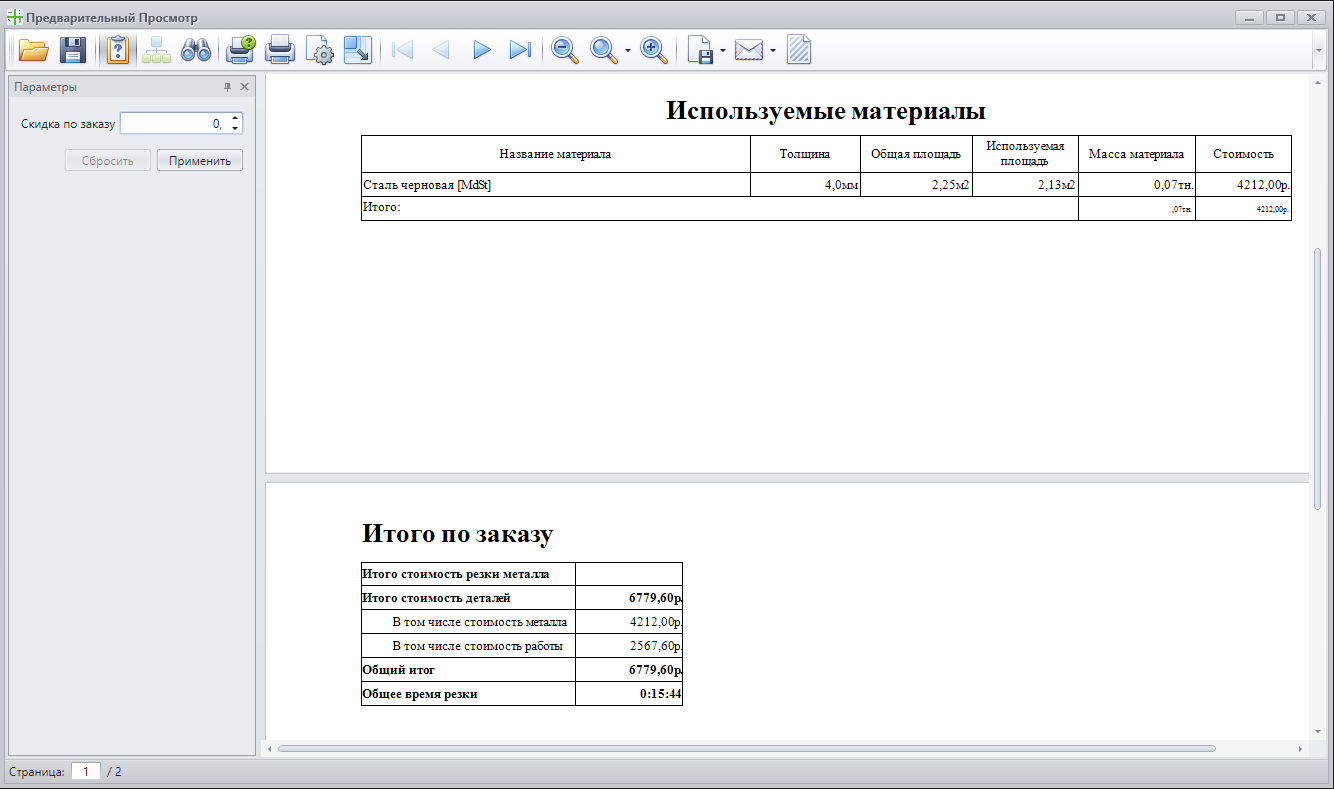Click the horizontal scrollbar thumb

pos(746,748)
